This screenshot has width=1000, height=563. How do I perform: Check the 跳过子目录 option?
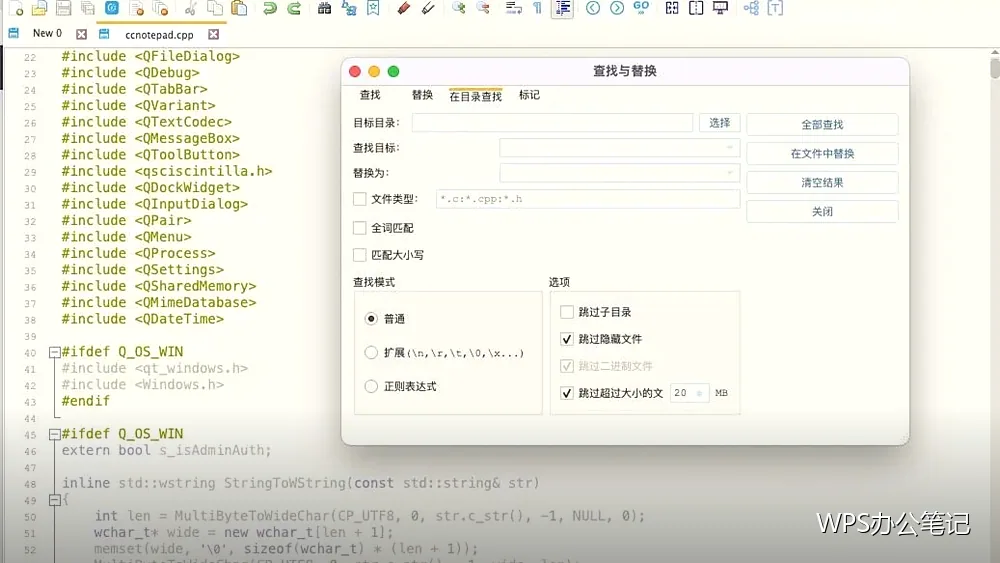click(567, 312)
